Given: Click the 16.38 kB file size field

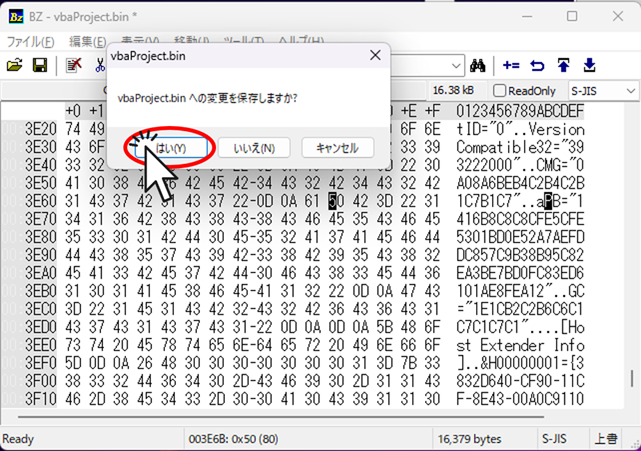Looking at the screenshot, I should (x=453, y=90).
